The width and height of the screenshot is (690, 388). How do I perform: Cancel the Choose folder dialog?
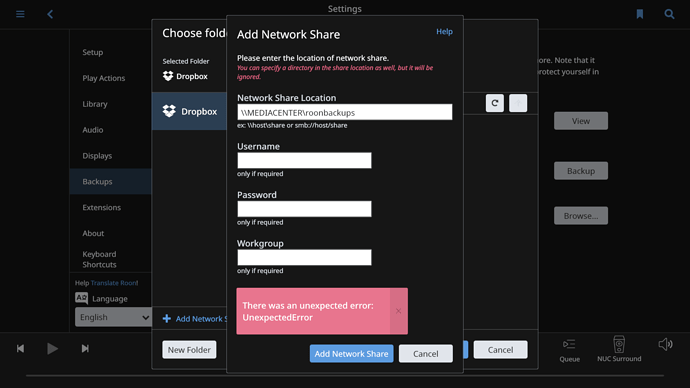coord(500,350)
